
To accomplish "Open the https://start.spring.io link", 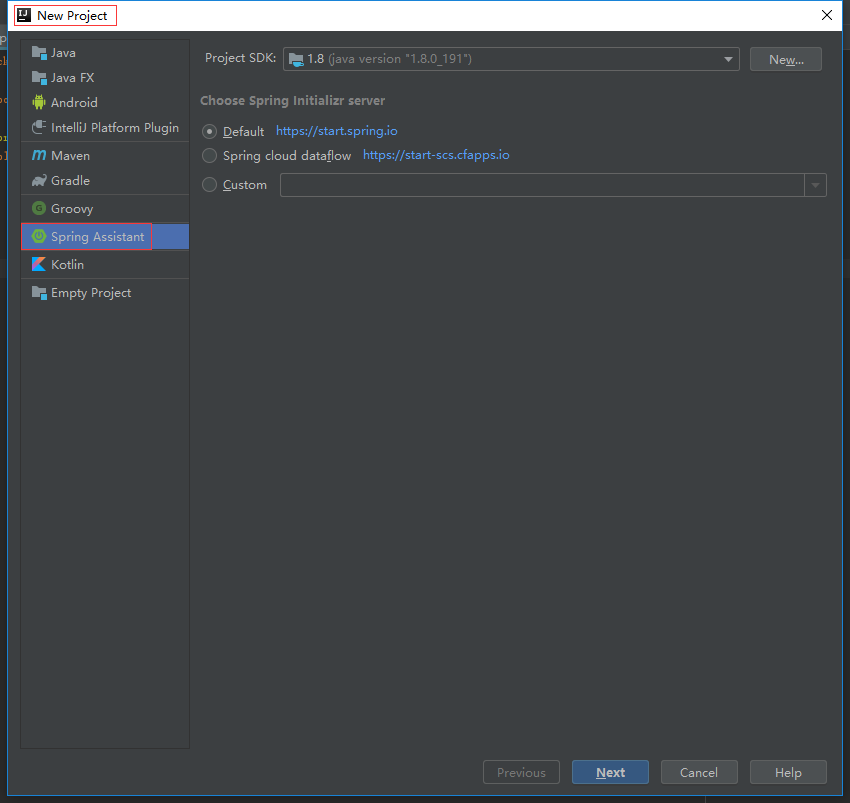I will click(x=337, y=131).
